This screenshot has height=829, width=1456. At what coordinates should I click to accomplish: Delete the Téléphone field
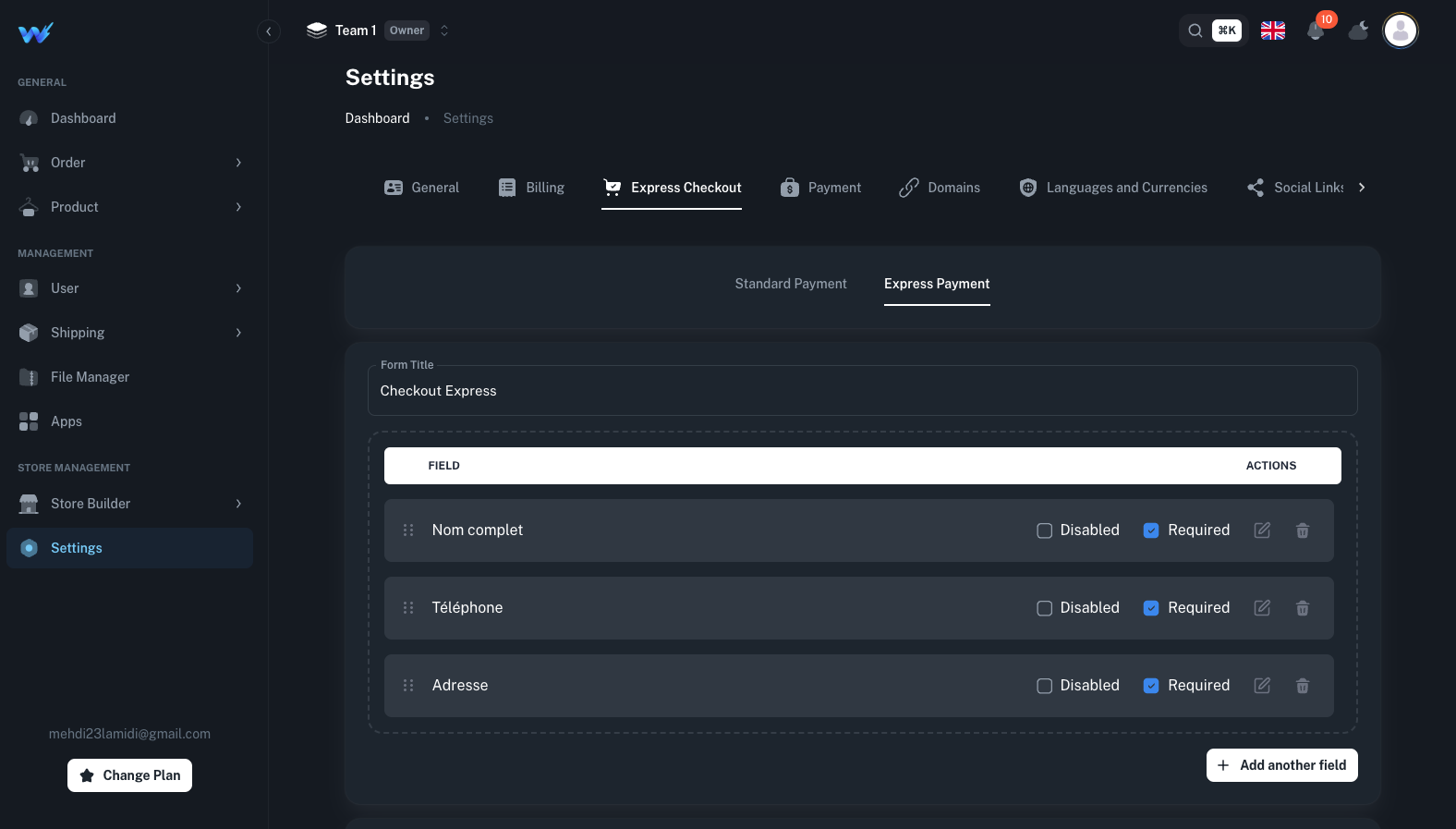pyautogui.click(x=1303, y=608)
